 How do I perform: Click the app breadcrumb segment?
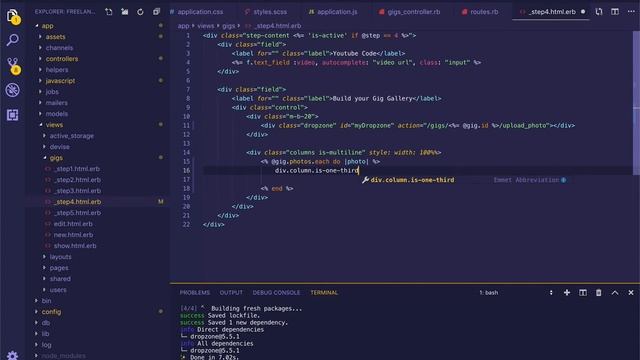point(183,26)
